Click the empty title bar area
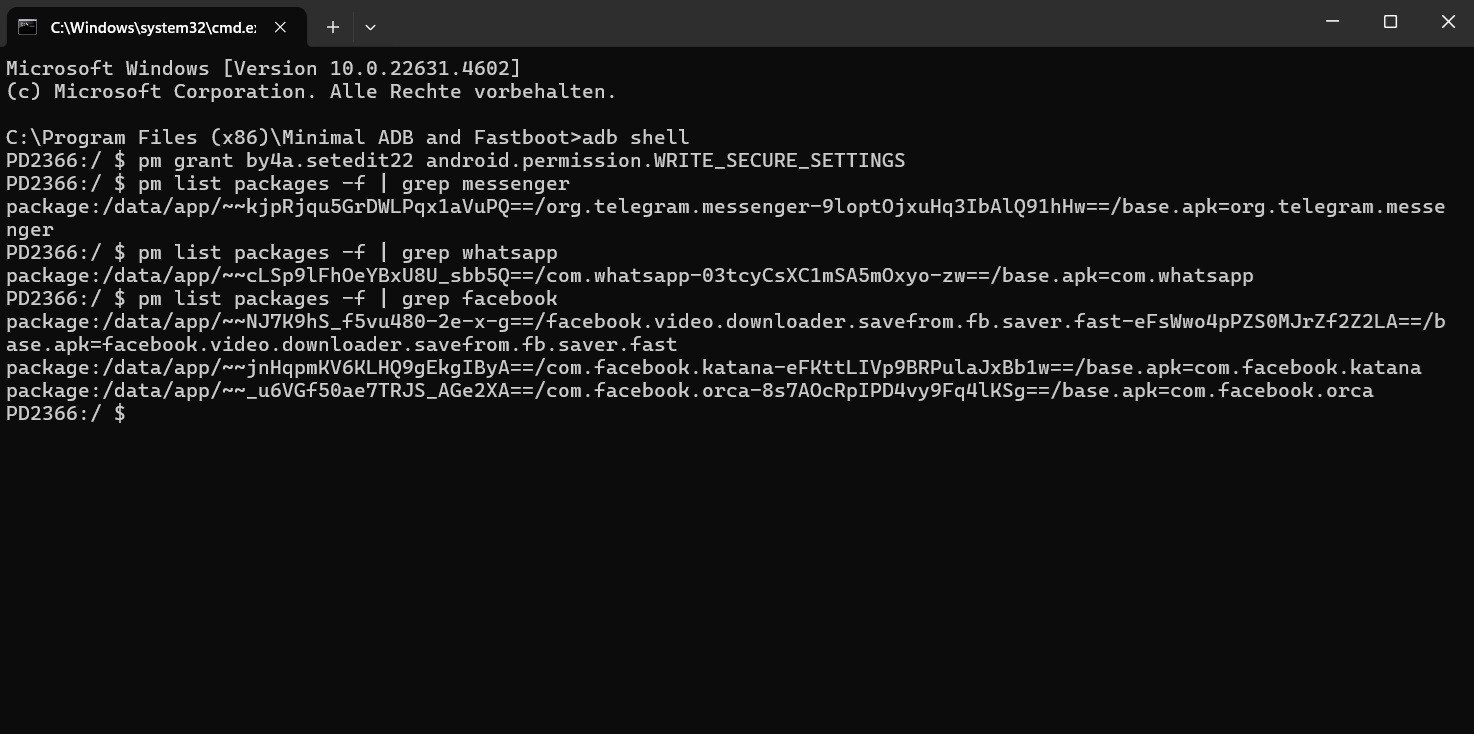Screen dimensions: 1474x734 pyautogui.click(x=800, y=22)
